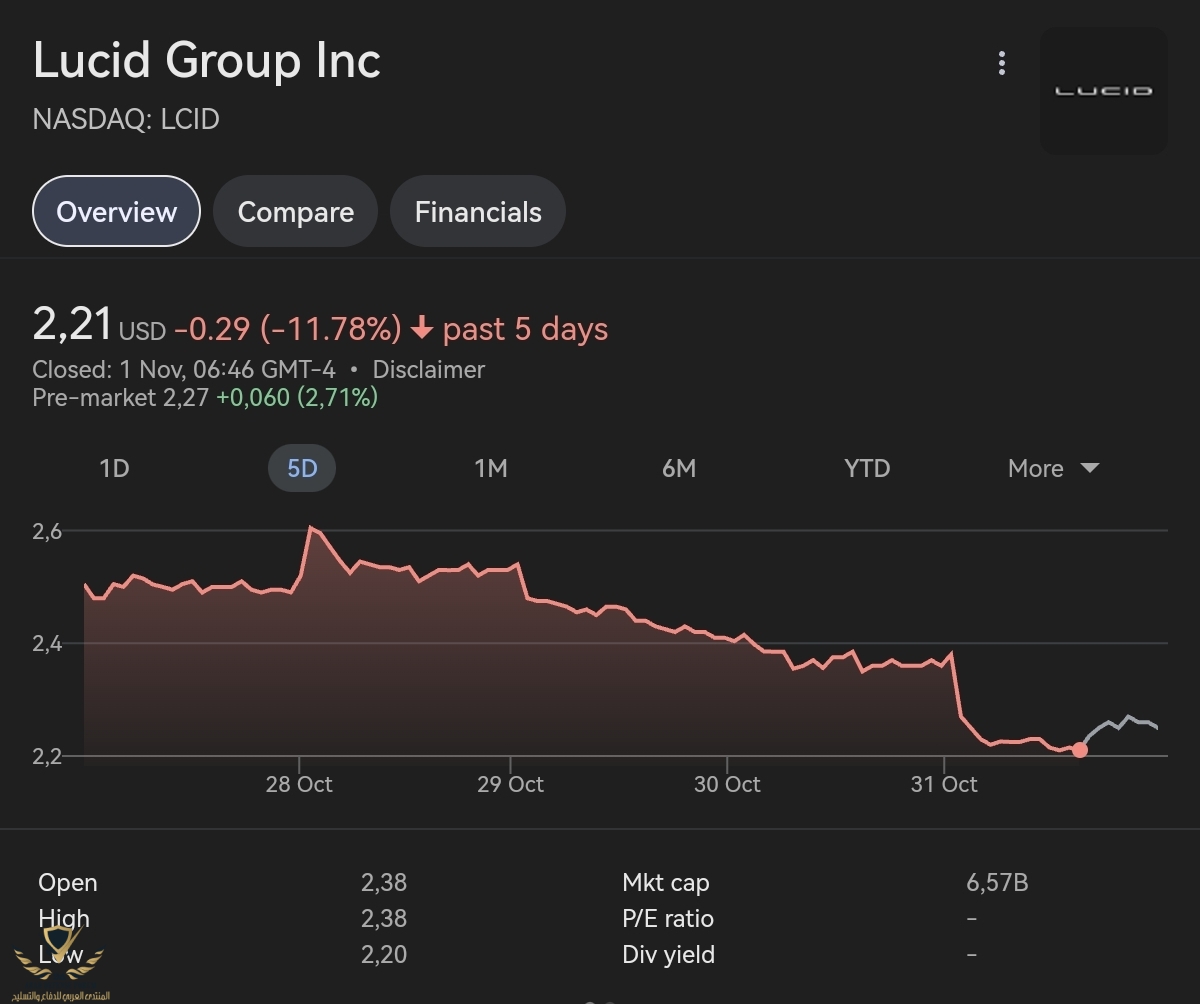
Task: Click the 31 Oct date label on axis
Action: (x=944, y=784)
